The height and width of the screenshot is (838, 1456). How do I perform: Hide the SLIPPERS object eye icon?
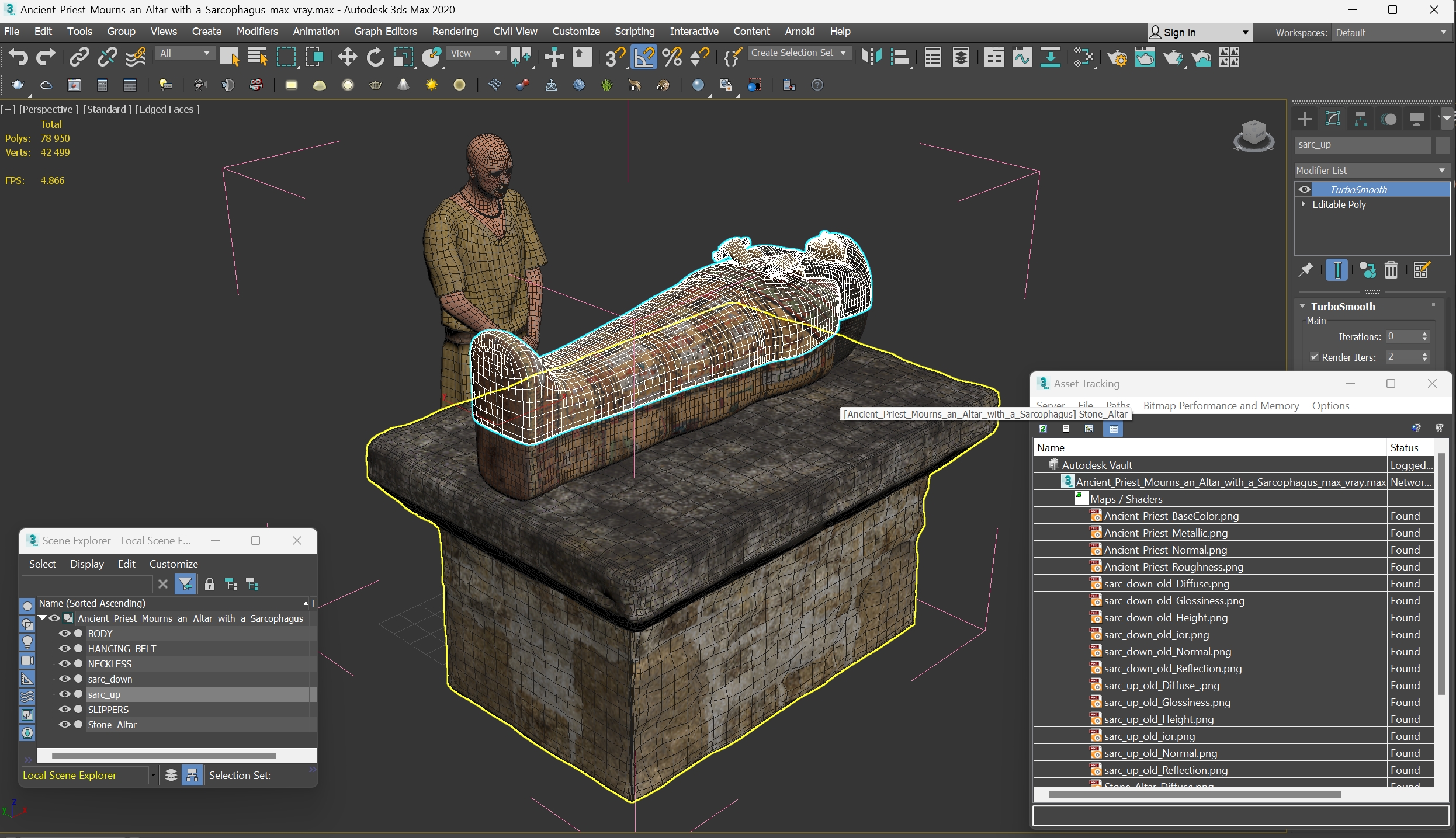(x=64, y=710)
